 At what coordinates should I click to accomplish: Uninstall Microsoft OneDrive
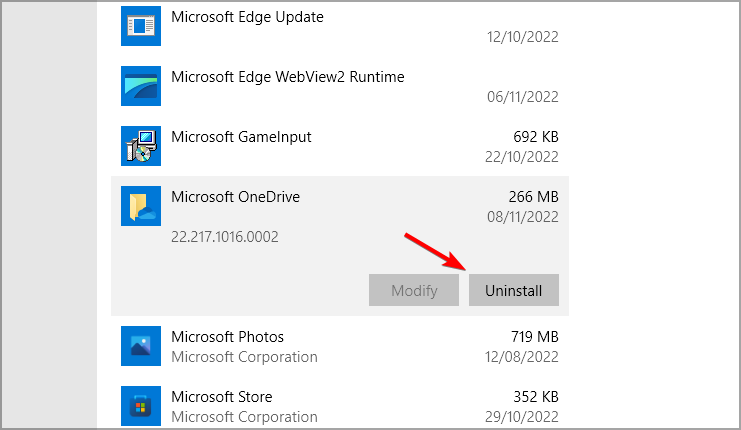coord(513,290)
